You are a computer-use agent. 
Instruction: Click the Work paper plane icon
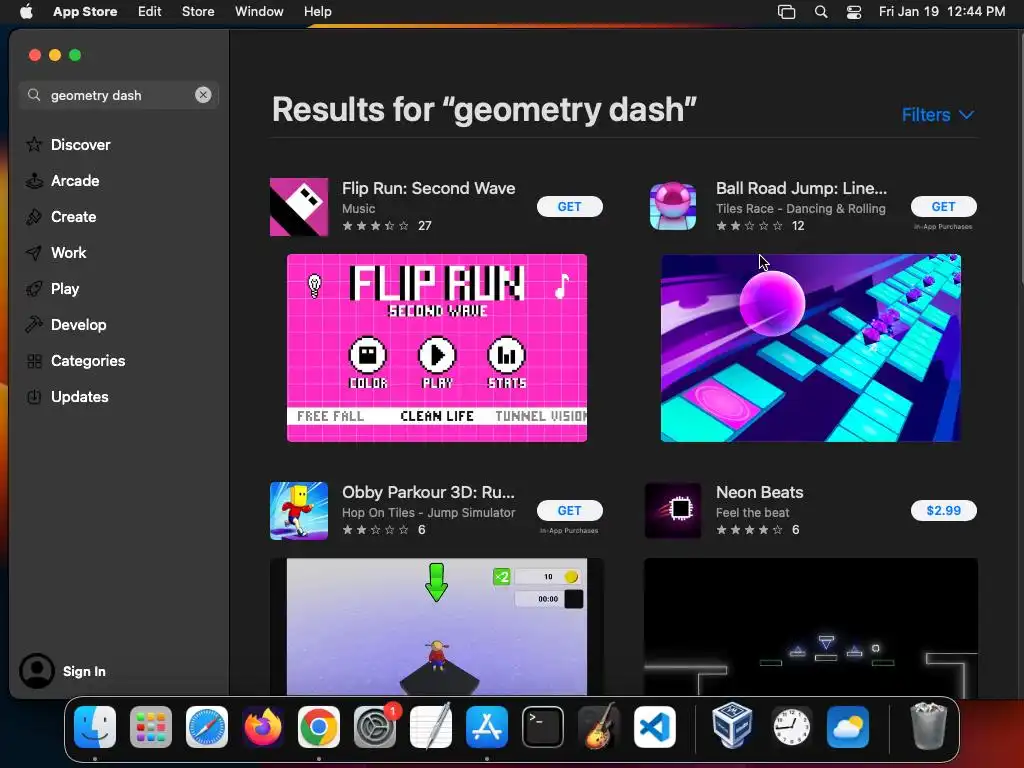[34, 253]
